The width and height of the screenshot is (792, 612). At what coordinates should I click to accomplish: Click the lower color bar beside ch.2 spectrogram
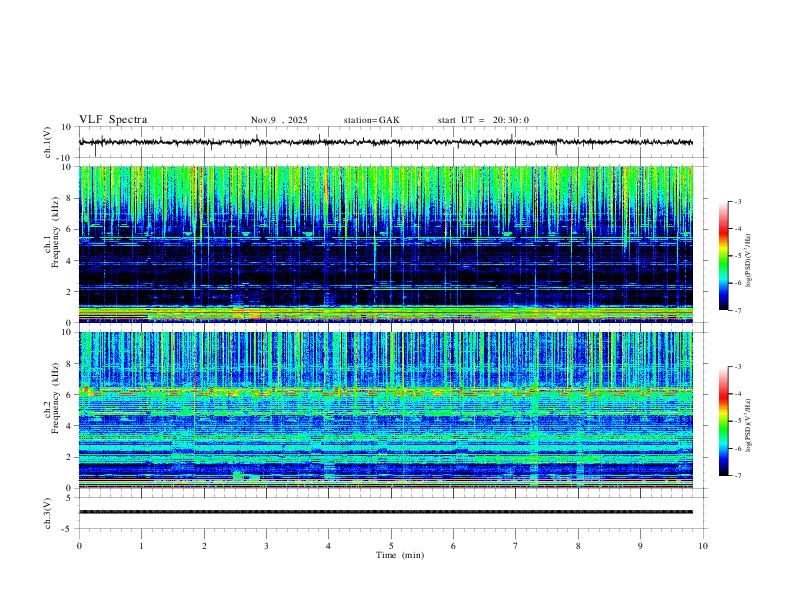[723, 421]
